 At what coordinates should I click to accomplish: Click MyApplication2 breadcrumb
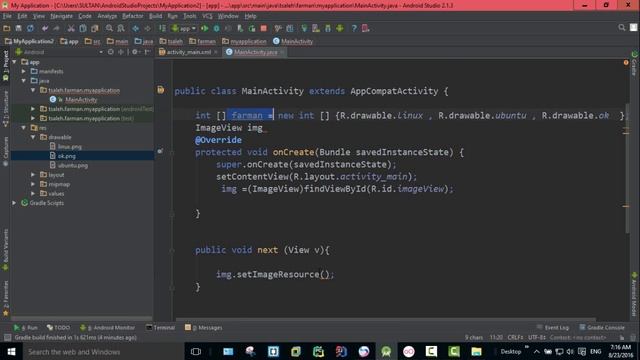29,41
